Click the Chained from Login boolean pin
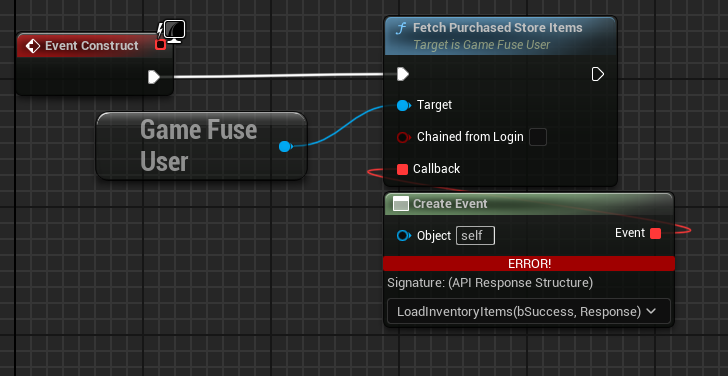The image size is (728, 376). coord(403,137)
